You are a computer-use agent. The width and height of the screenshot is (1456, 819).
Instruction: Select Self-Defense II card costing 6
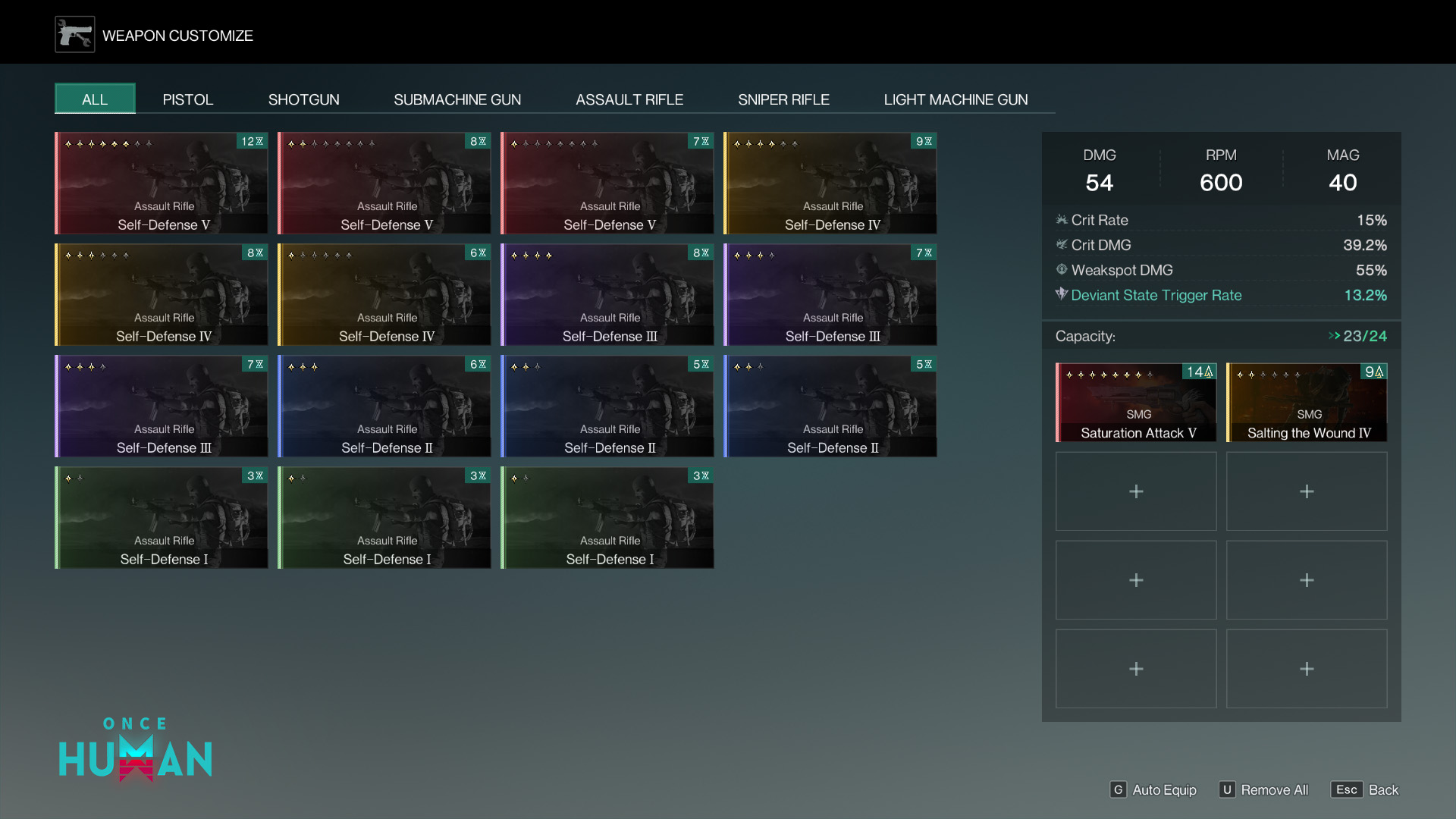tap(384, 406)
